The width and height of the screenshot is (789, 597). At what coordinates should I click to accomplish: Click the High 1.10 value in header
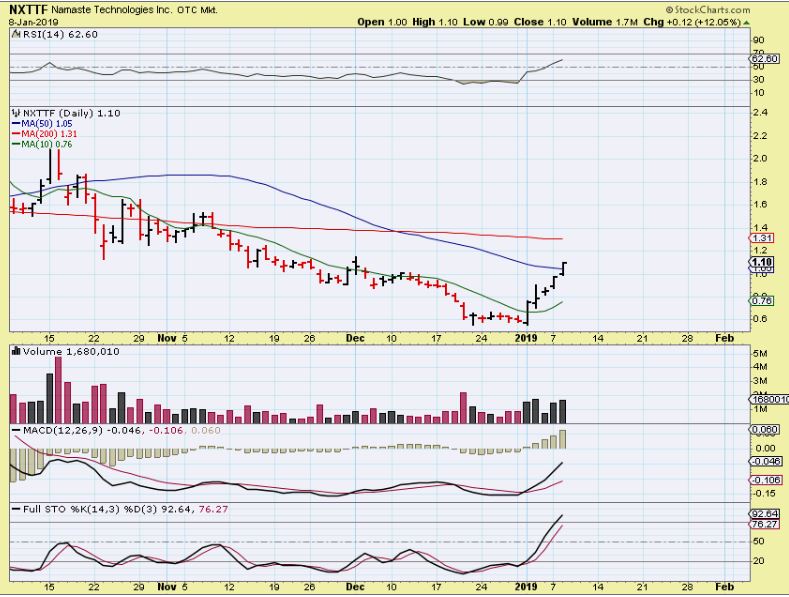[x=435, y=22]
